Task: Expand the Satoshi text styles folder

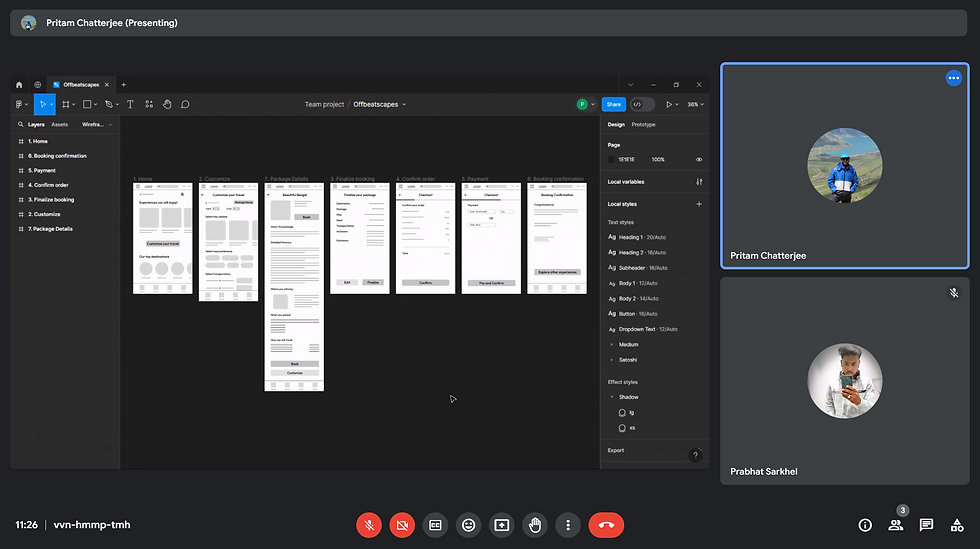Action: tap(611, 360)
